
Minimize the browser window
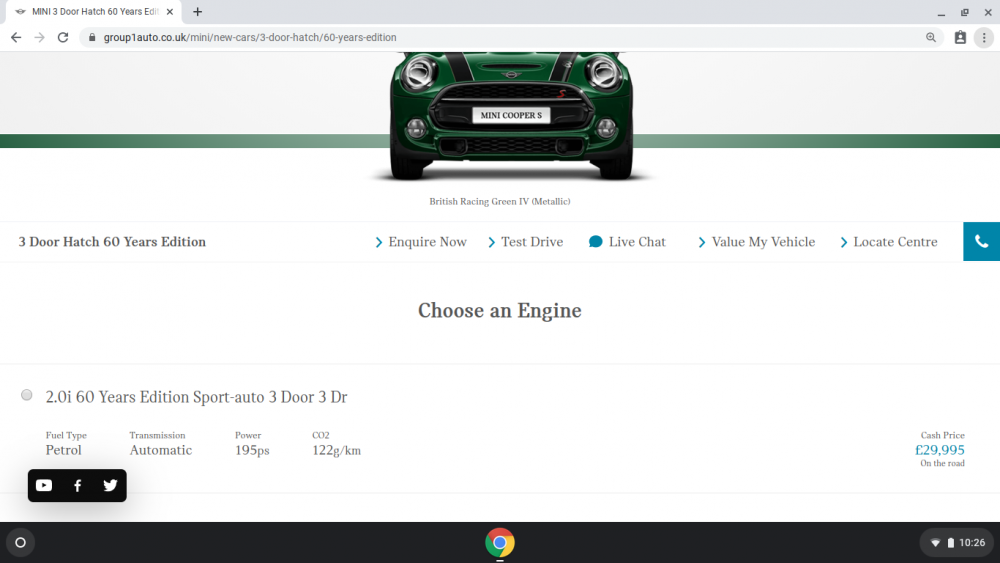click(x=941, y=12)
